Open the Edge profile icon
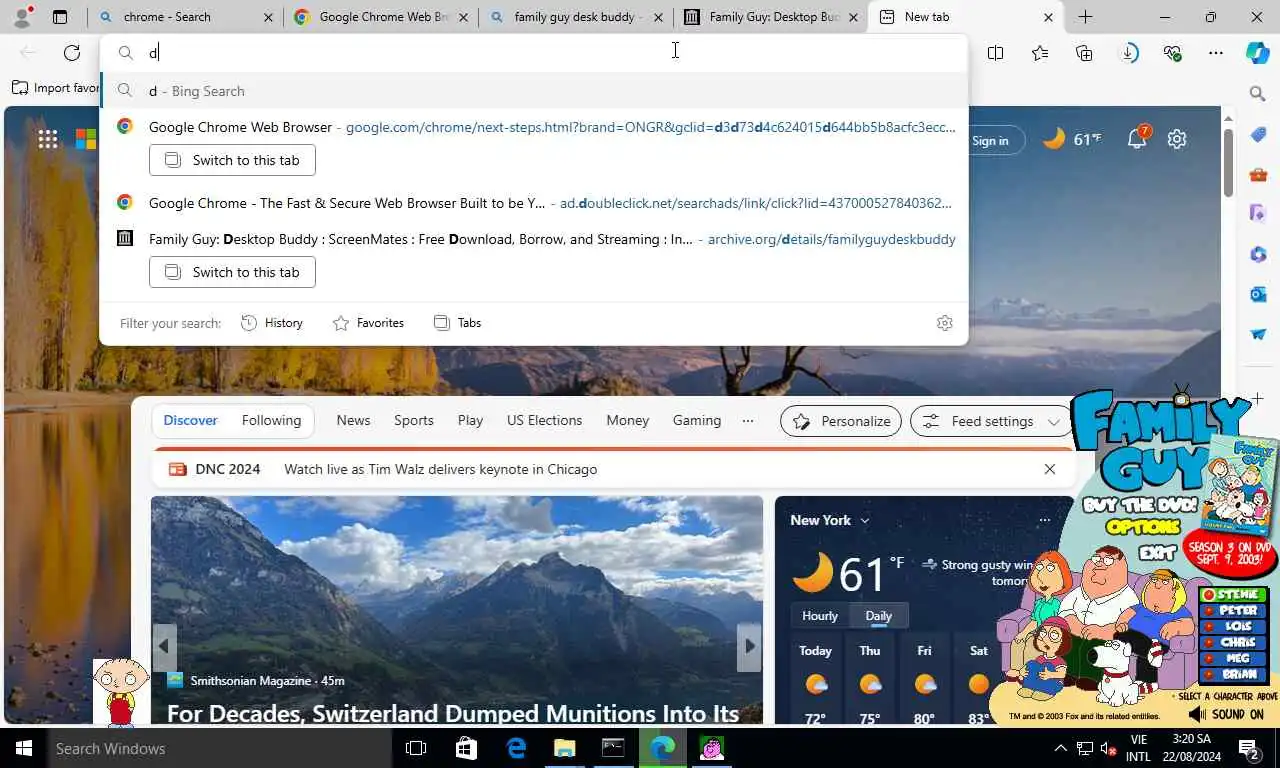 (x=21, y=16)
